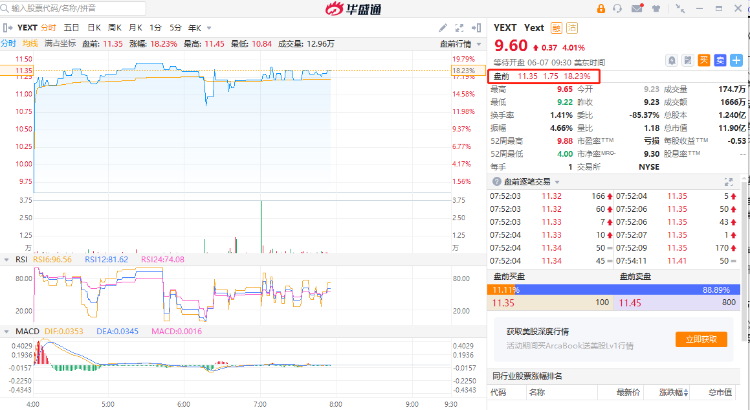Image resolution: width=750 pixels, height=410 pixels.
Task: Click the 52周最高 value 9.88
Action: pyautogui.click(x=564, y=141)
